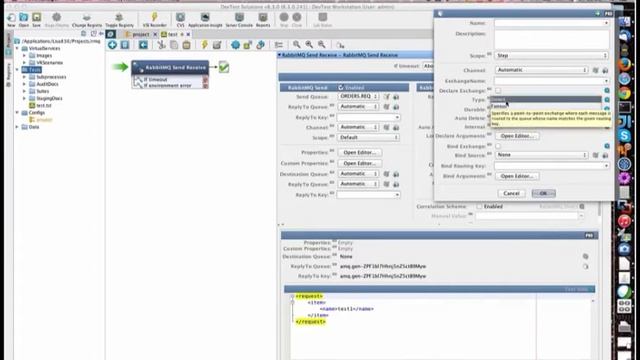This screenshot has width=640, height=360.
Task: Open the Send Queue ORDERS.REQ dropdown
Action: 358,96
